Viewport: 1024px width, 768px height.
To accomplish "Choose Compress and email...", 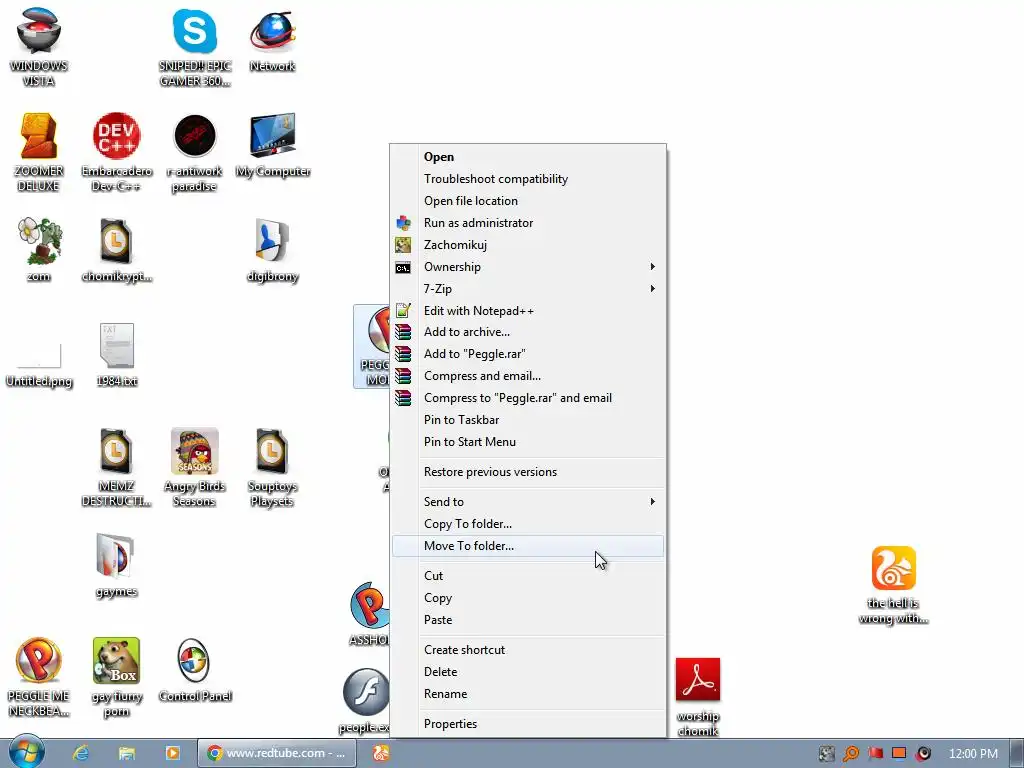I will [528, 376].
